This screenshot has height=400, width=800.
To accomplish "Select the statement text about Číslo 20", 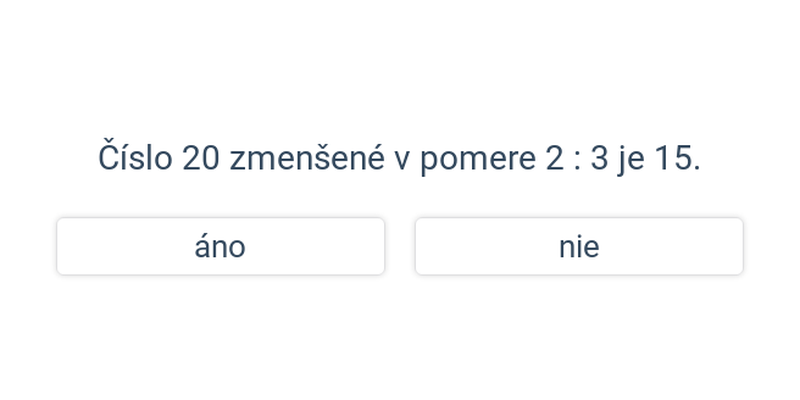I will coord(399,158).
